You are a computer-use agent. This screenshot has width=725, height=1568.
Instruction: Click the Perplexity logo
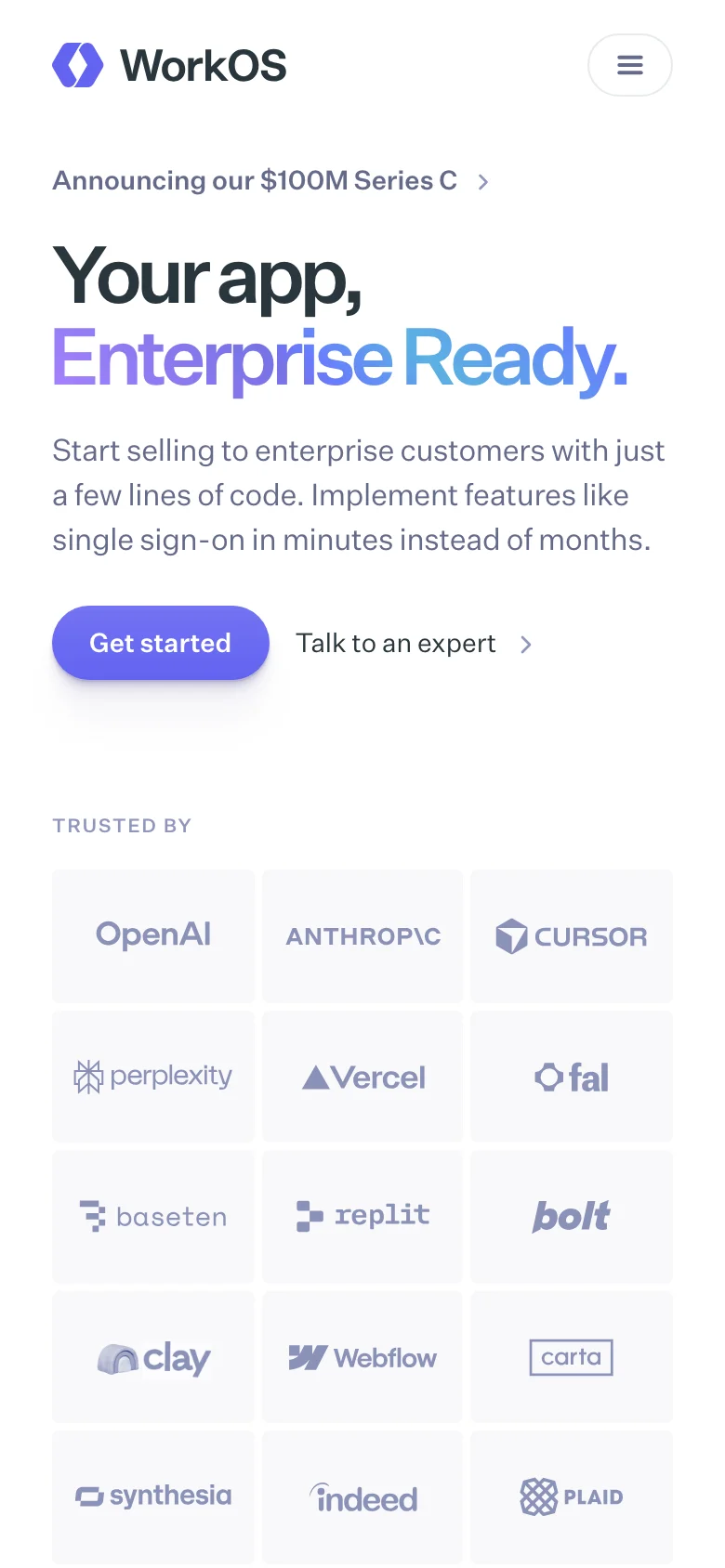click(153, 1076)
